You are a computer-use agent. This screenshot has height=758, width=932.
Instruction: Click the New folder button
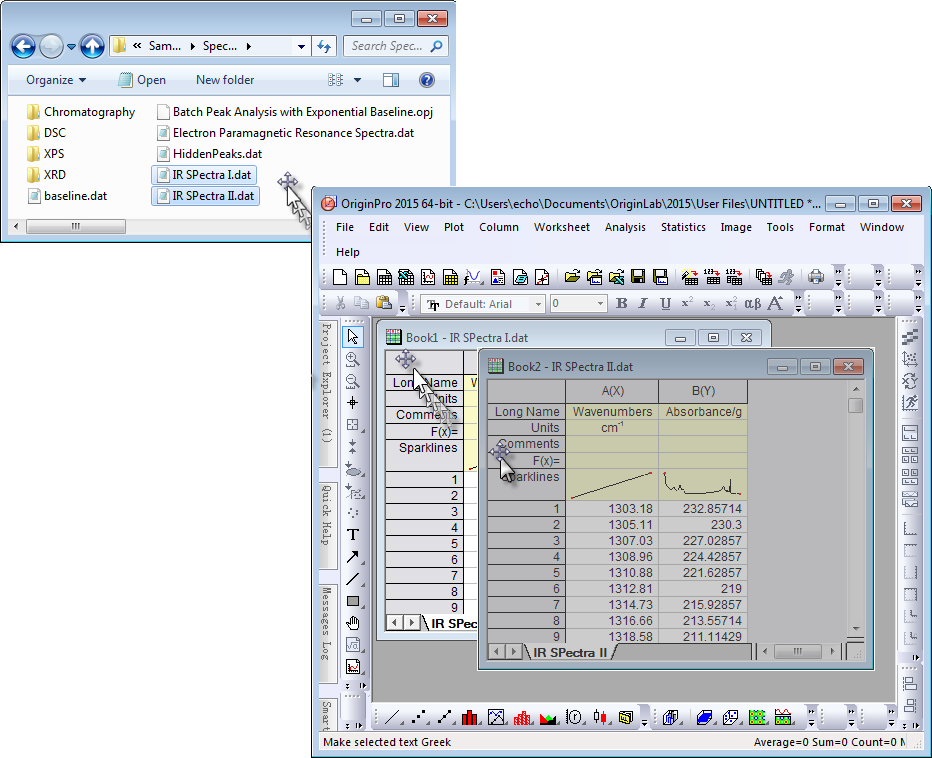225,80
